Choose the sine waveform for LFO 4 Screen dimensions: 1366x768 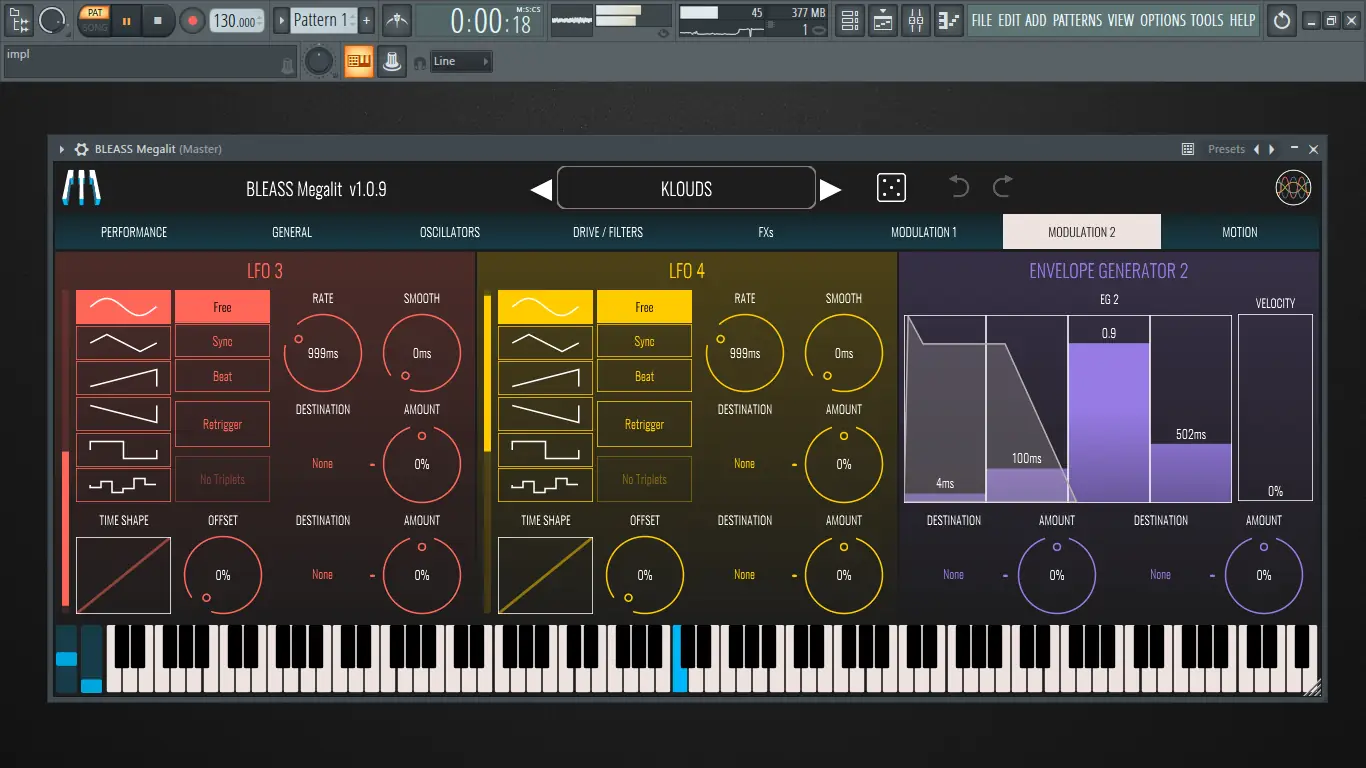545,307
